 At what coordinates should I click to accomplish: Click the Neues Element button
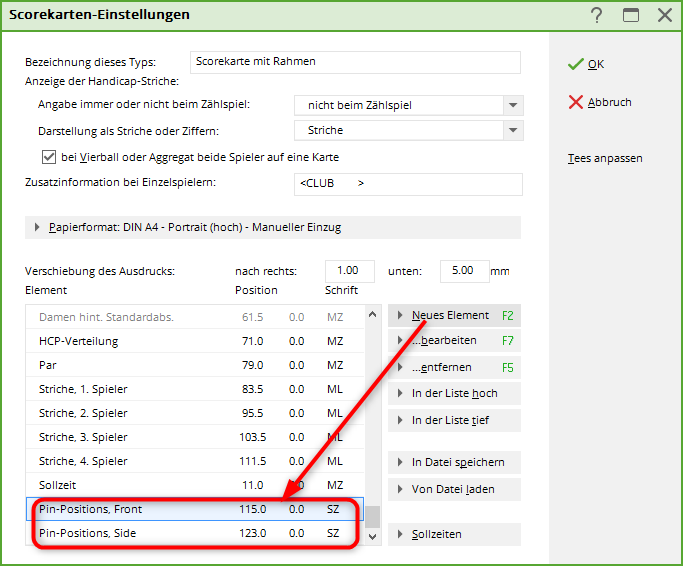pyautogui.click(x=454, y=315)
